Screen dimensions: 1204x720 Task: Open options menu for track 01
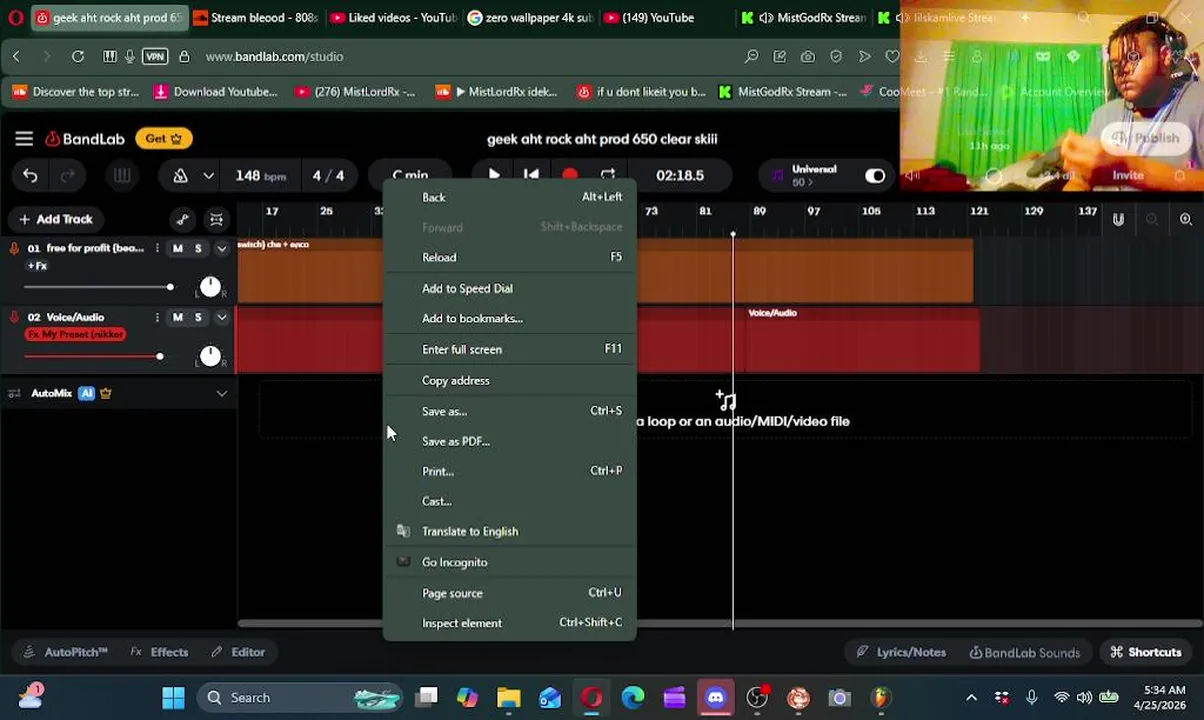[157, 248]
